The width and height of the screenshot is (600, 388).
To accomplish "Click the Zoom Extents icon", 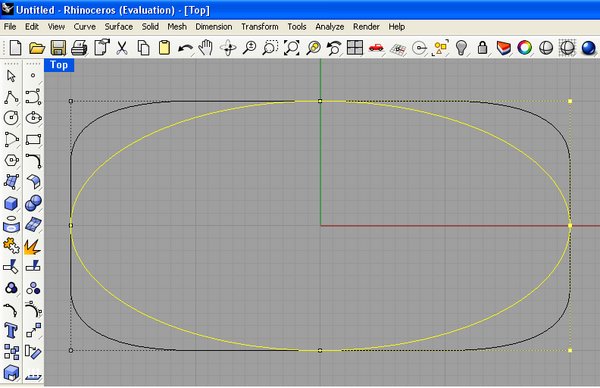I will click(x=292, y=48).
